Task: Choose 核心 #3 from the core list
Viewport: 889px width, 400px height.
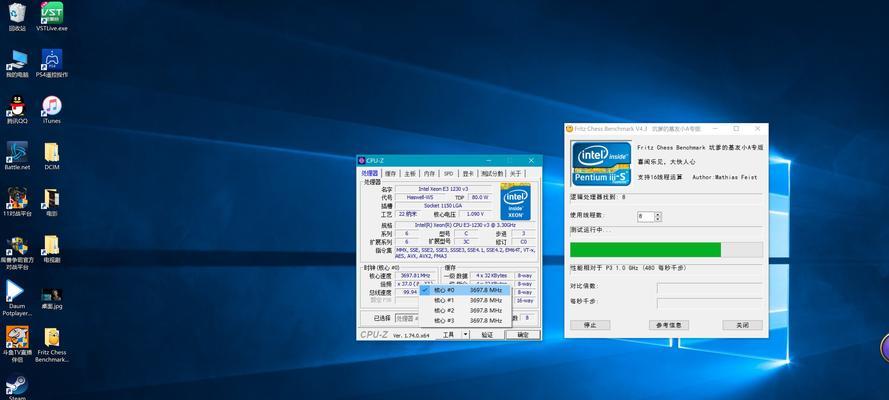Action: [464, 321]
